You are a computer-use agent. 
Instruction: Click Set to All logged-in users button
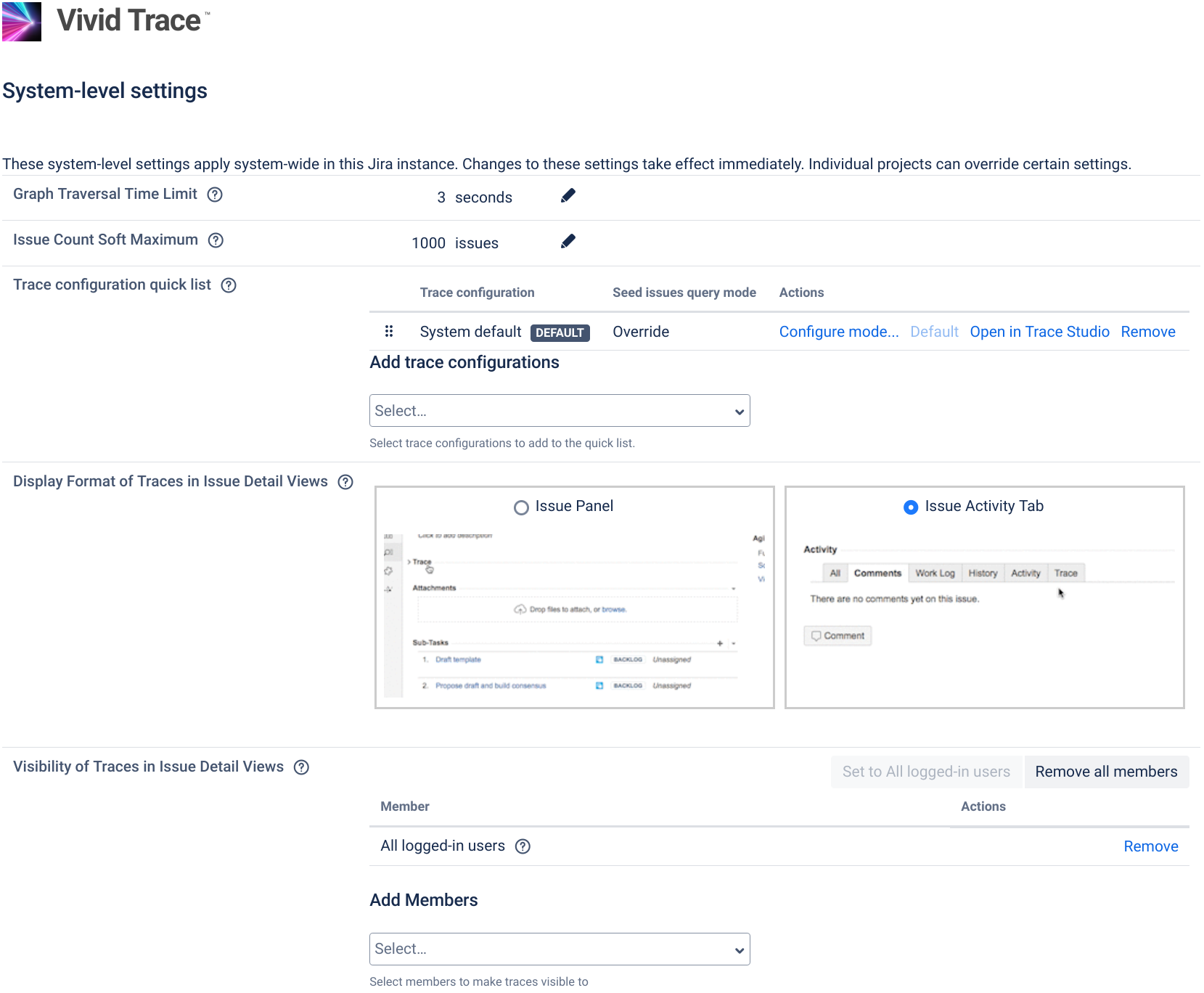coord(926,772)
